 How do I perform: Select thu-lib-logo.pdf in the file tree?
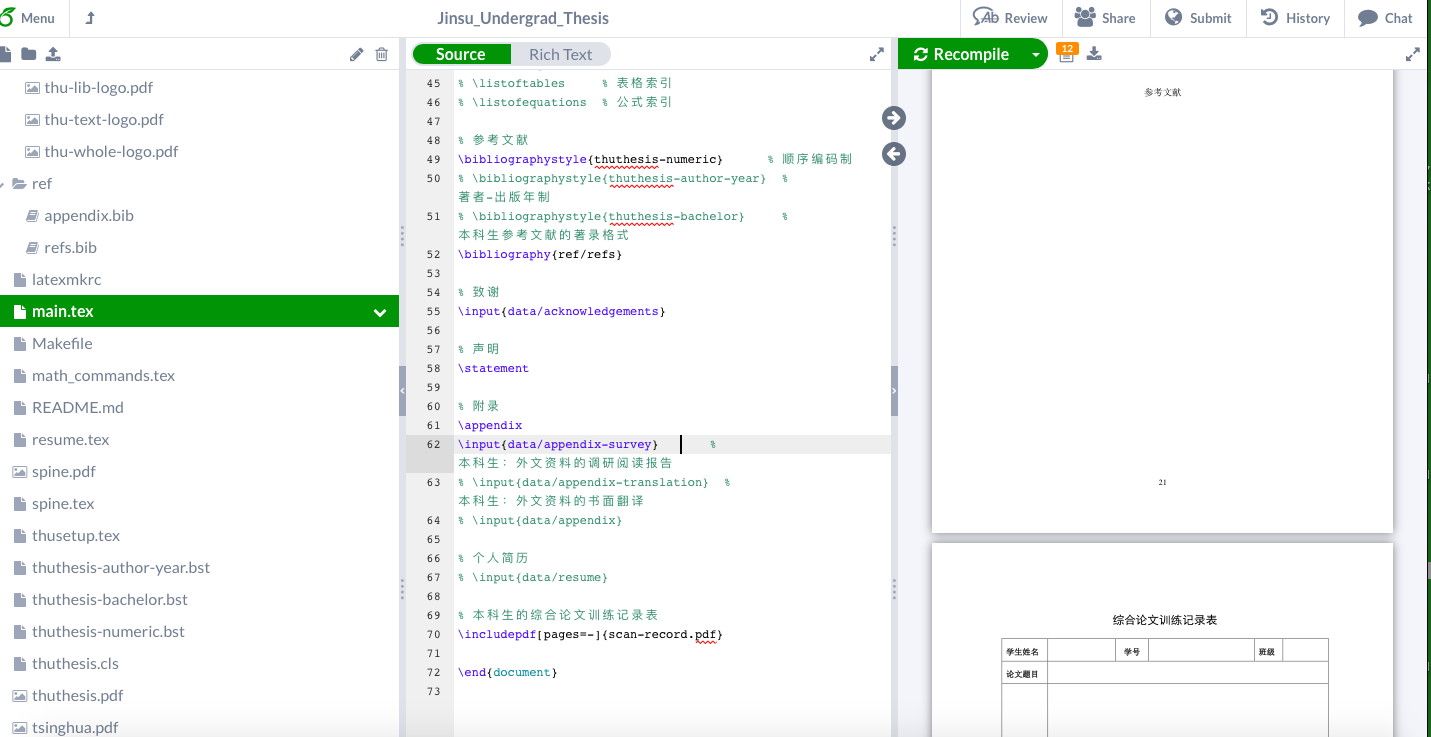tap(98, 88)
